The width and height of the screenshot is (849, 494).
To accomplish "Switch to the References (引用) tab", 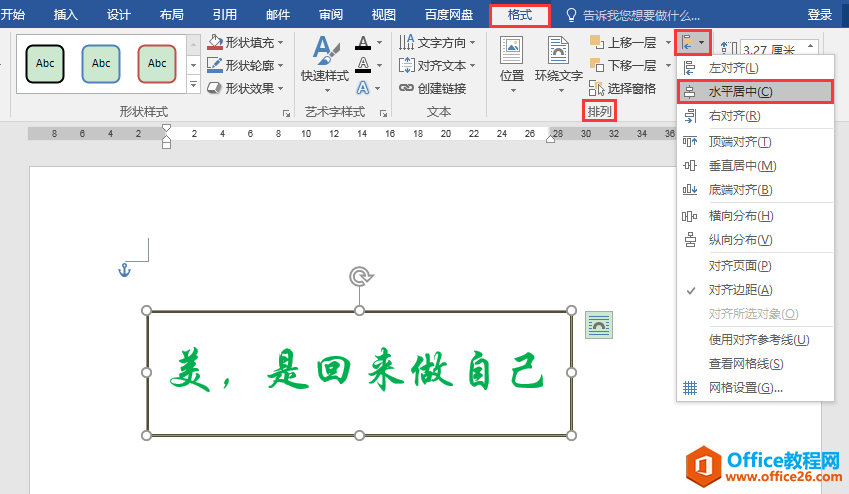I will [225, 15].
